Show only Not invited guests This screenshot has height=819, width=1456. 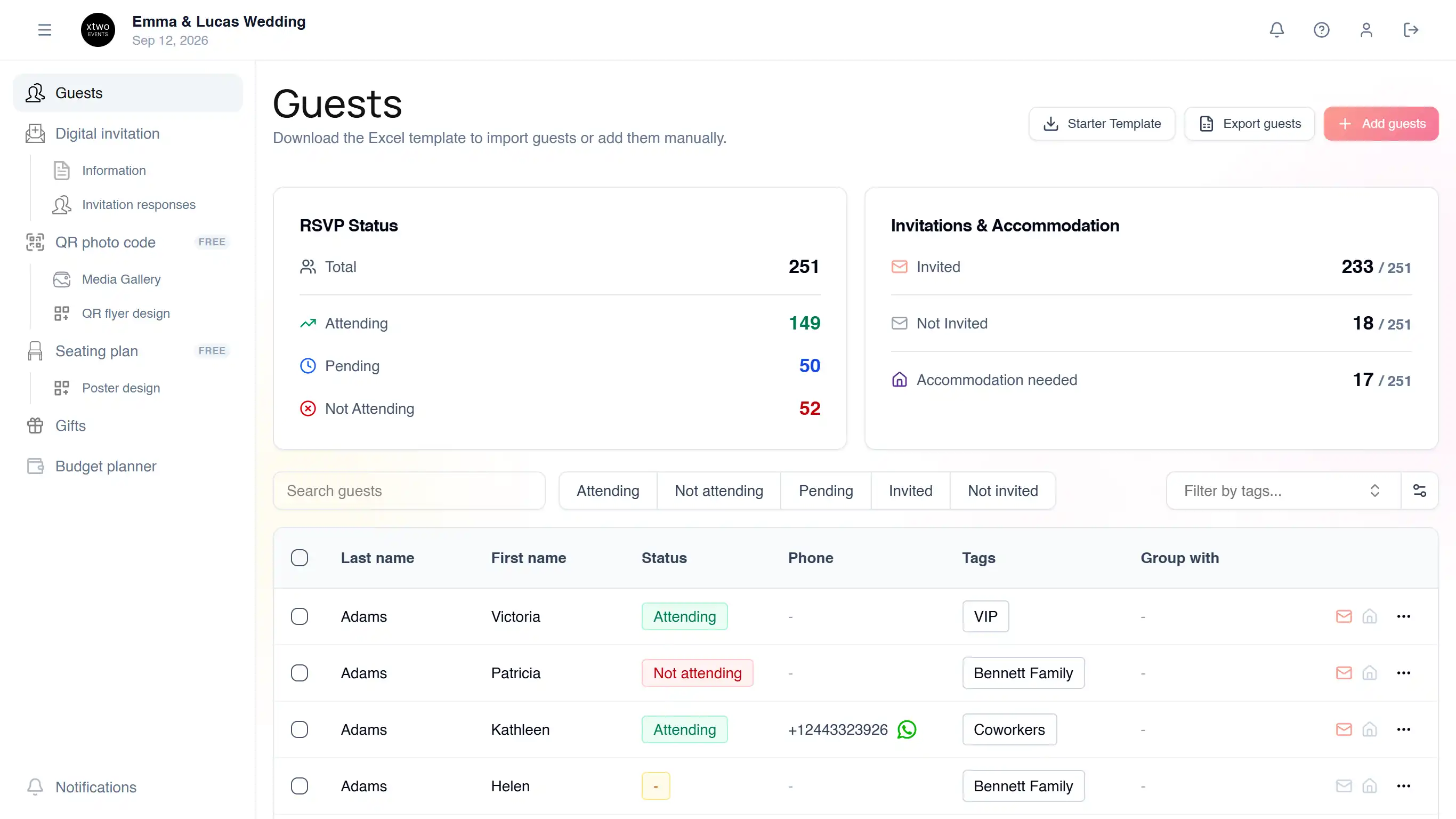click(1002, 491)
